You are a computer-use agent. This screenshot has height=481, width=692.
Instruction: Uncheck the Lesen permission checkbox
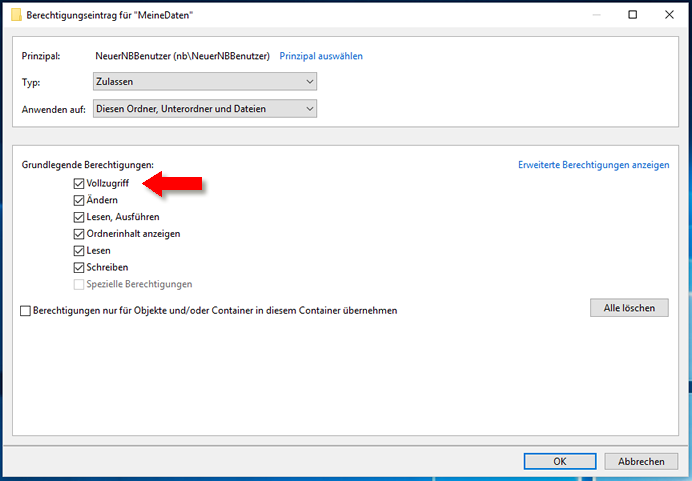click(79, 251)
